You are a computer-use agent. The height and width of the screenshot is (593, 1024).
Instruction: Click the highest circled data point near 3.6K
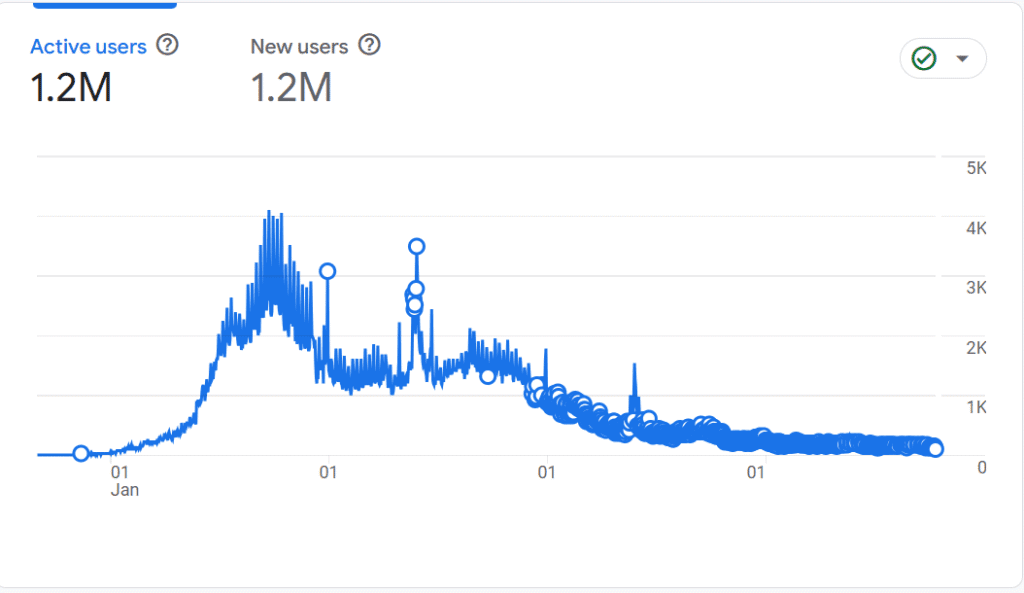click(417, 246)
